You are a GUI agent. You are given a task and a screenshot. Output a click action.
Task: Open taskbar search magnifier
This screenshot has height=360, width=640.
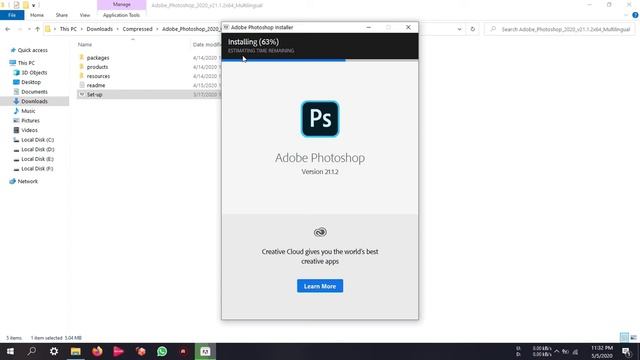[x=32, y=351]
